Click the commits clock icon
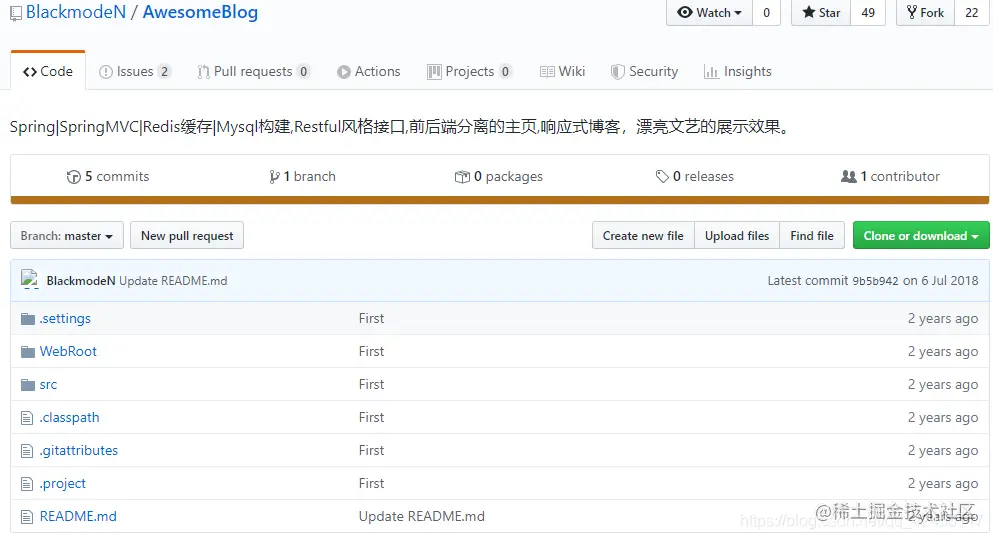This screenshot has width=993, height=539. pos(73,177)
